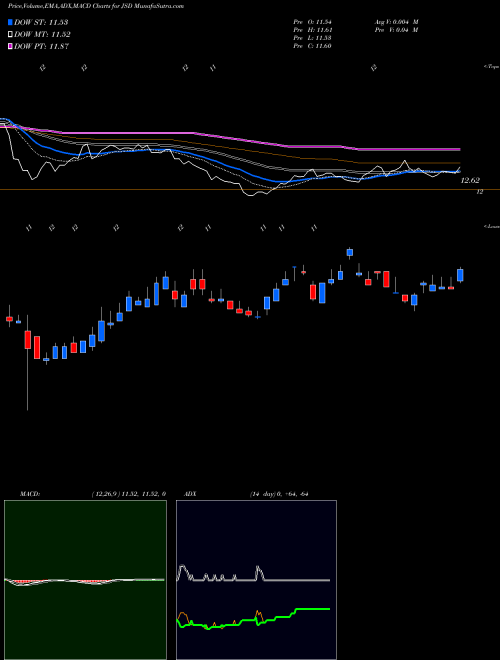
Task: Select the 'DOW MT: 11.52' legend label
Action: pos(42,35)
